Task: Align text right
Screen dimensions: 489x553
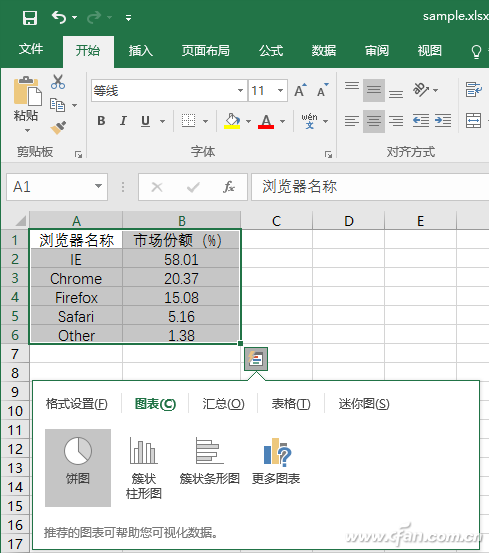Action: pyautogui.click(x=396, y=121)
